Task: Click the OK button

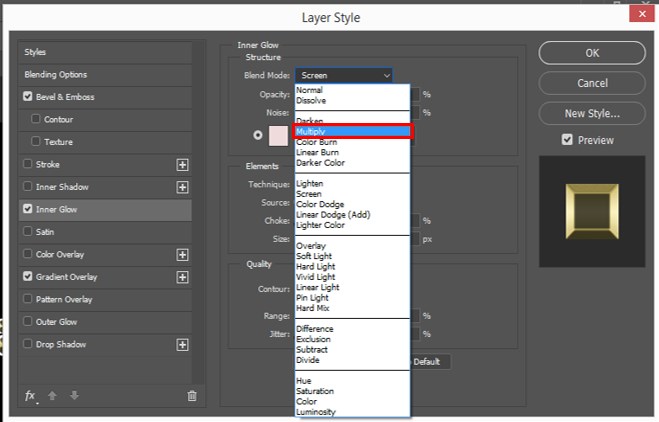Action: [x=592, y=52]
